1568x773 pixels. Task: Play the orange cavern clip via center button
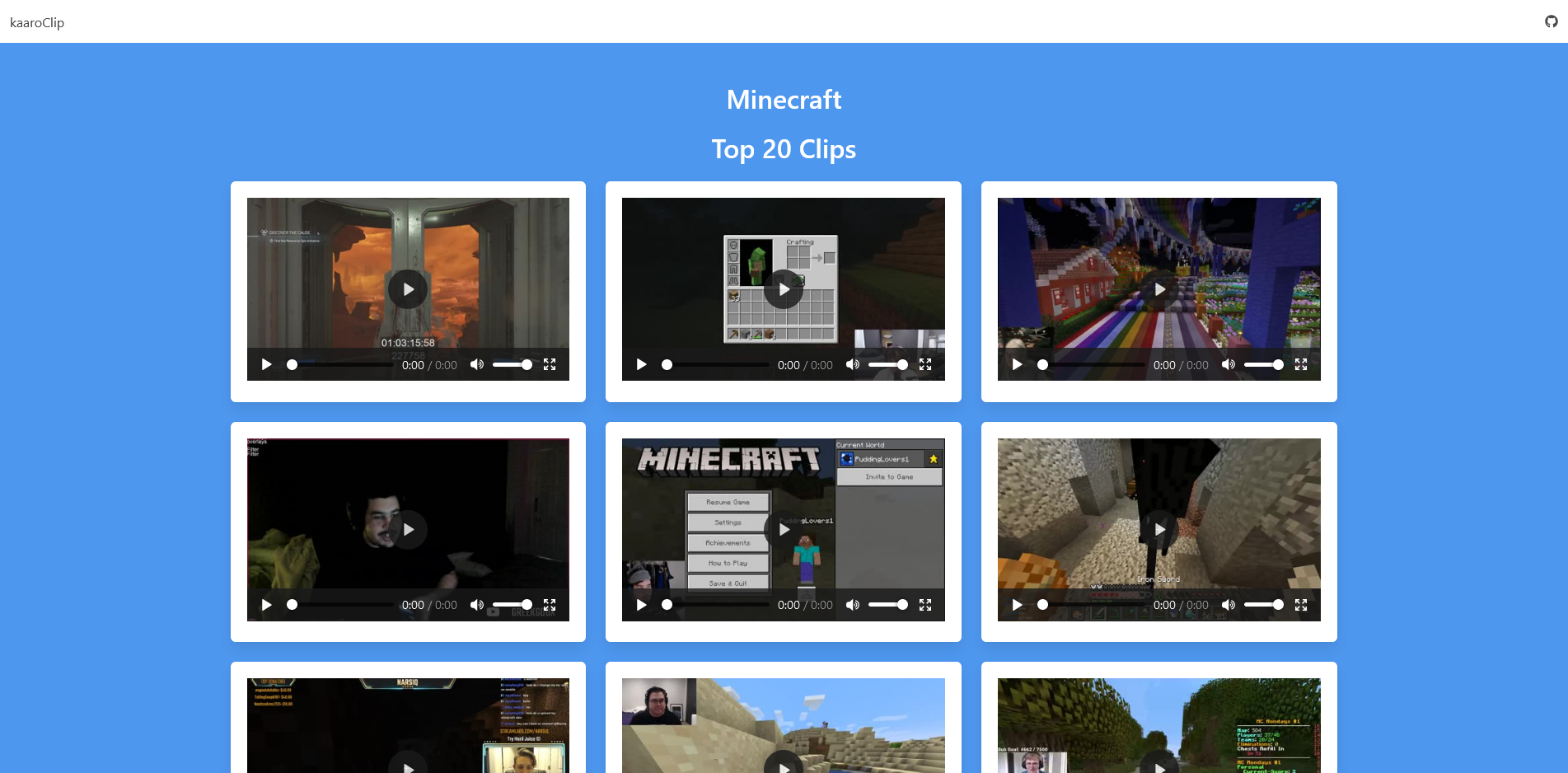coord(408,289)
